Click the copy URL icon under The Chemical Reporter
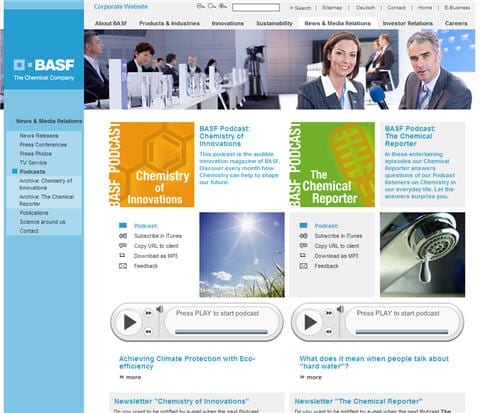The image size is (480, 413). tap(303, 246)
